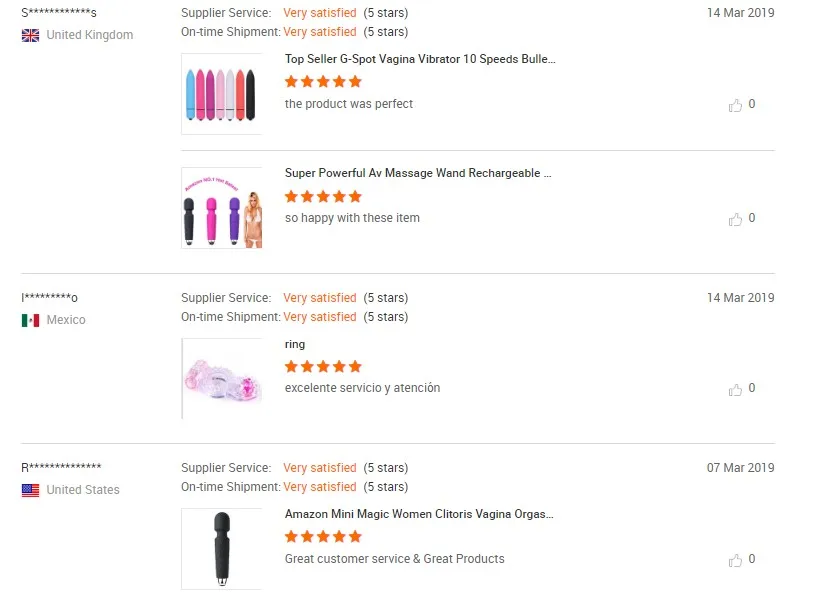Click thumbs-up on the Mexico reviewer's comment
Image resolution: width=826 pixels, height=607 pixels.
click(x=736, y=389)
